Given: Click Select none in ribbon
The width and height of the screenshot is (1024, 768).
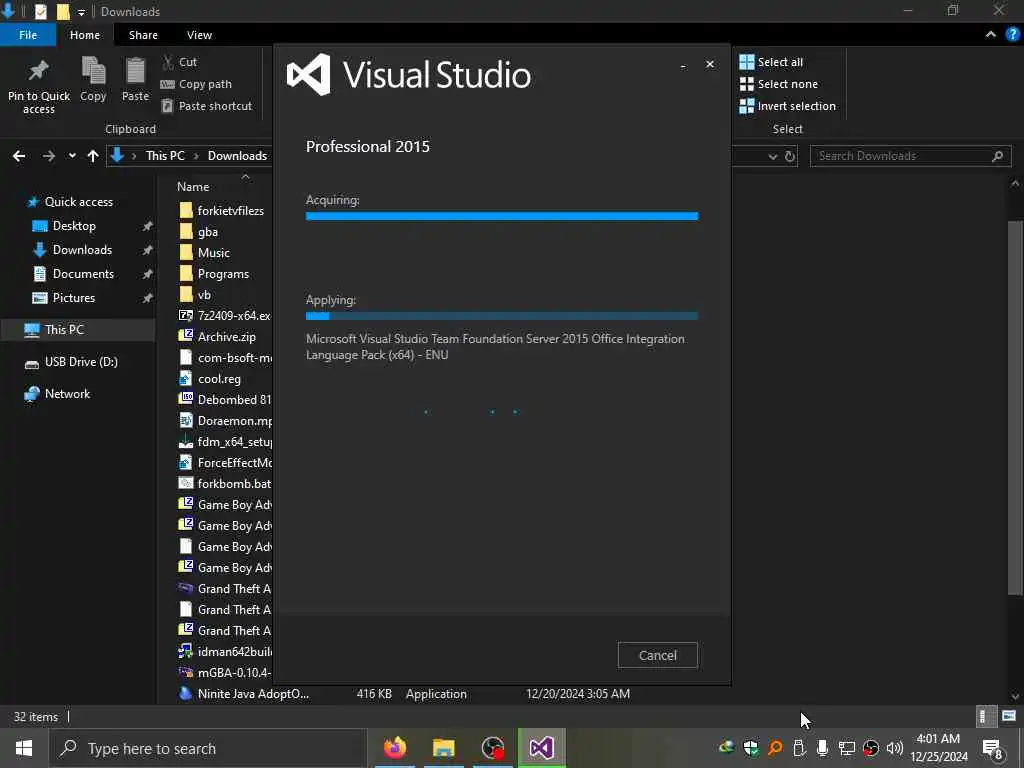Looking at the screenshot, I should (778, 84).
